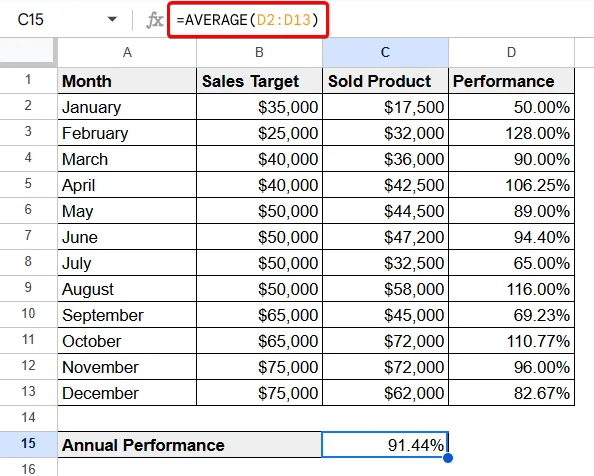Click March's $36,000 sold product
This screenshot has height=476, width=594.
click(x=385, y=159)
